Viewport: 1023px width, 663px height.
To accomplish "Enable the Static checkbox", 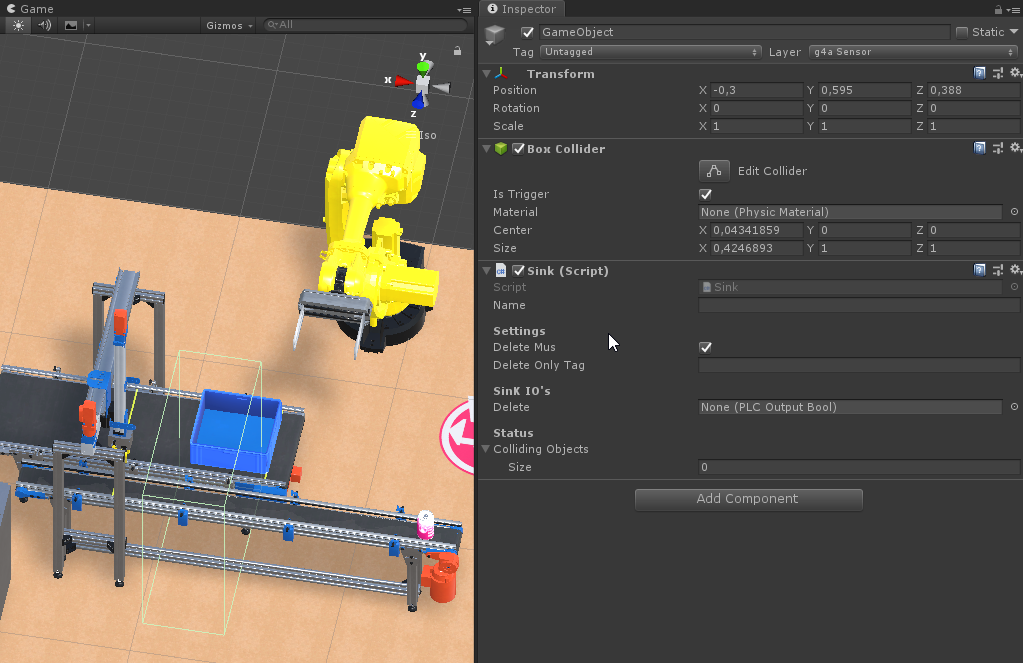I will [962, 32].
